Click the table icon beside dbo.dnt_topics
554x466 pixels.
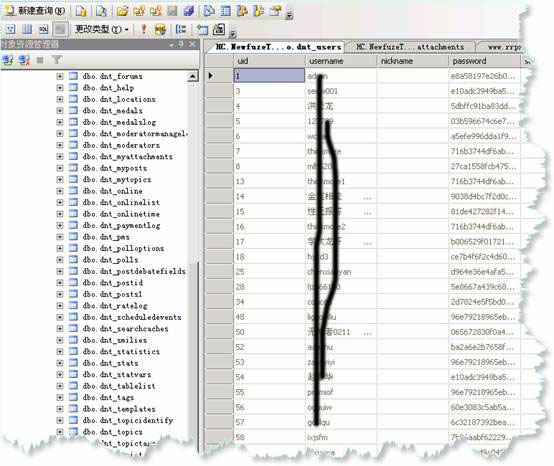[73, 432]
